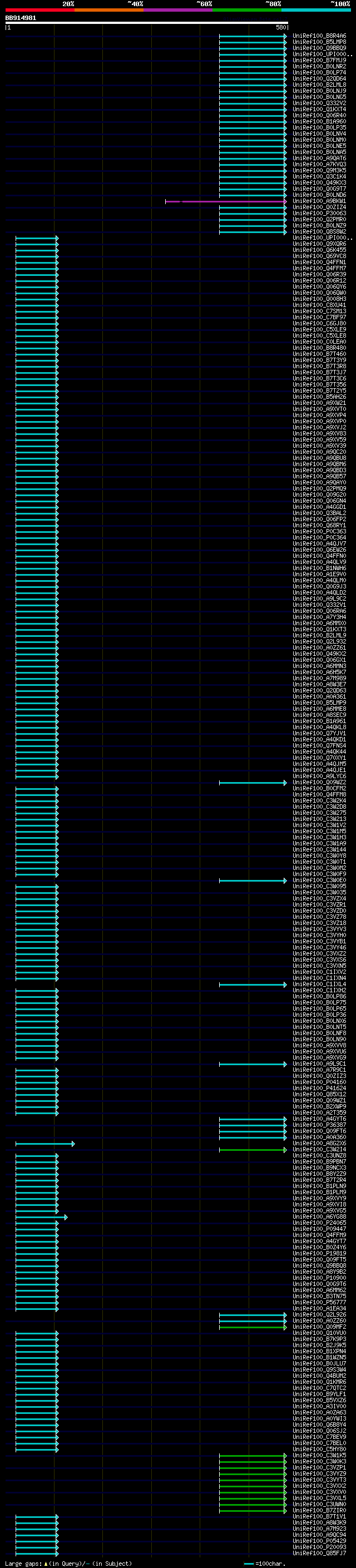Click the UniRef100_B5LMP8 hit label
The image size is (356, 1568).
tap(319, 42)
